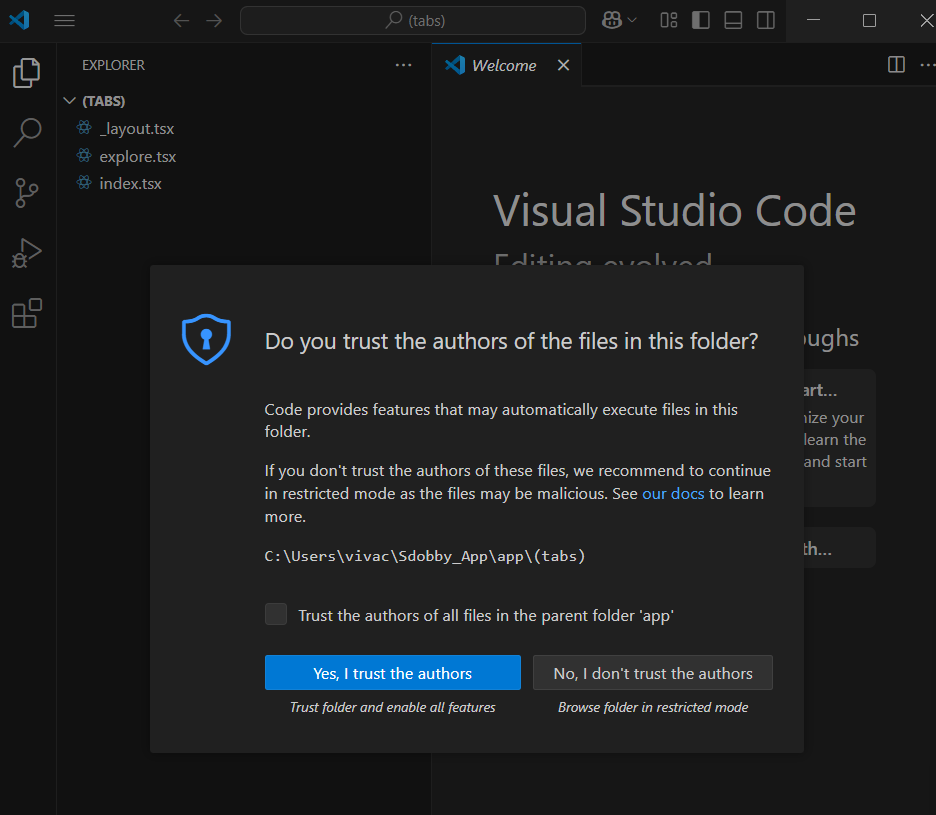Close the Welcome tab
The width and height of the screenshot is (936, 815).
click(564, 65)
